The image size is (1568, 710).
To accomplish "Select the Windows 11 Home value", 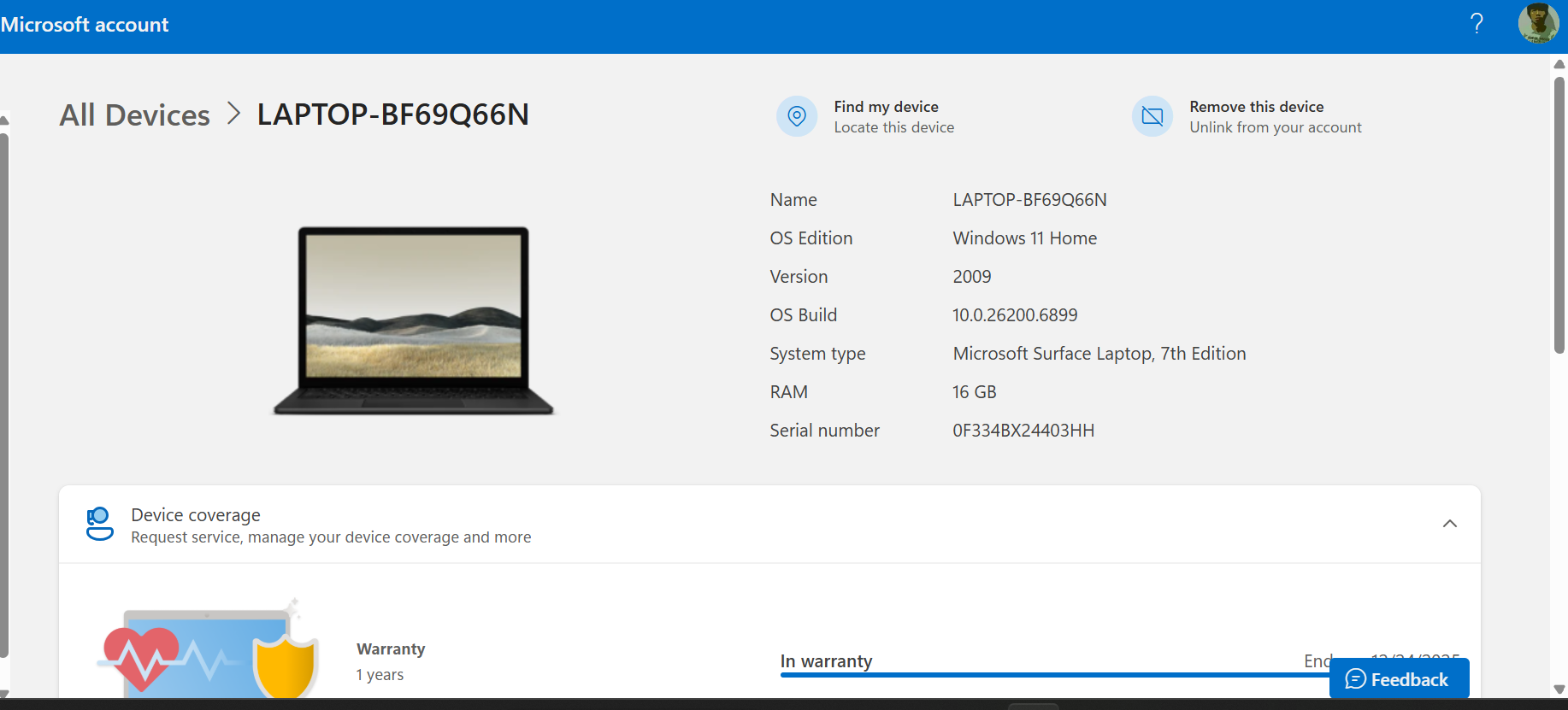I will [1024, 238].
